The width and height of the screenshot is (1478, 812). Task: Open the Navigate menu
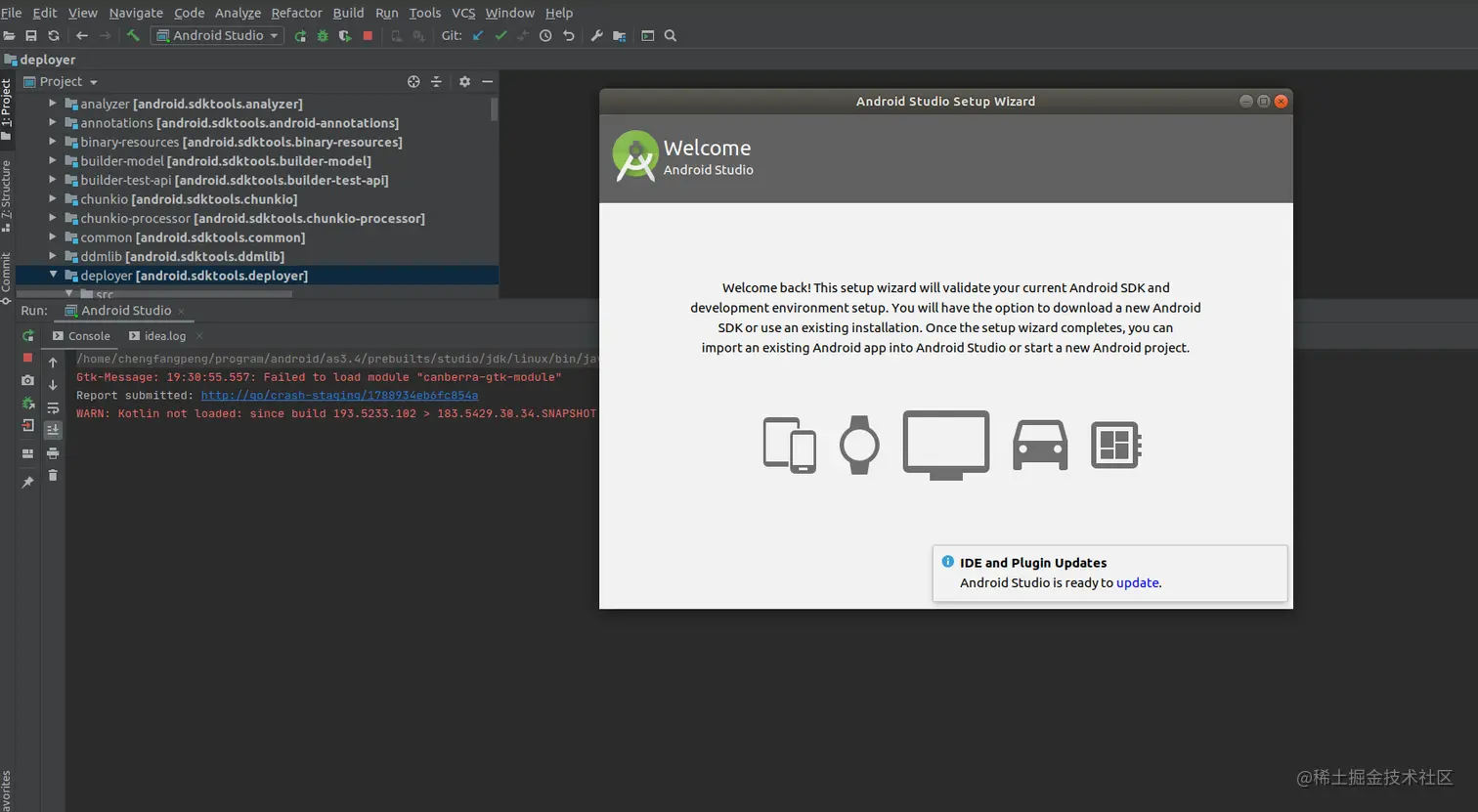pos(136,13)
